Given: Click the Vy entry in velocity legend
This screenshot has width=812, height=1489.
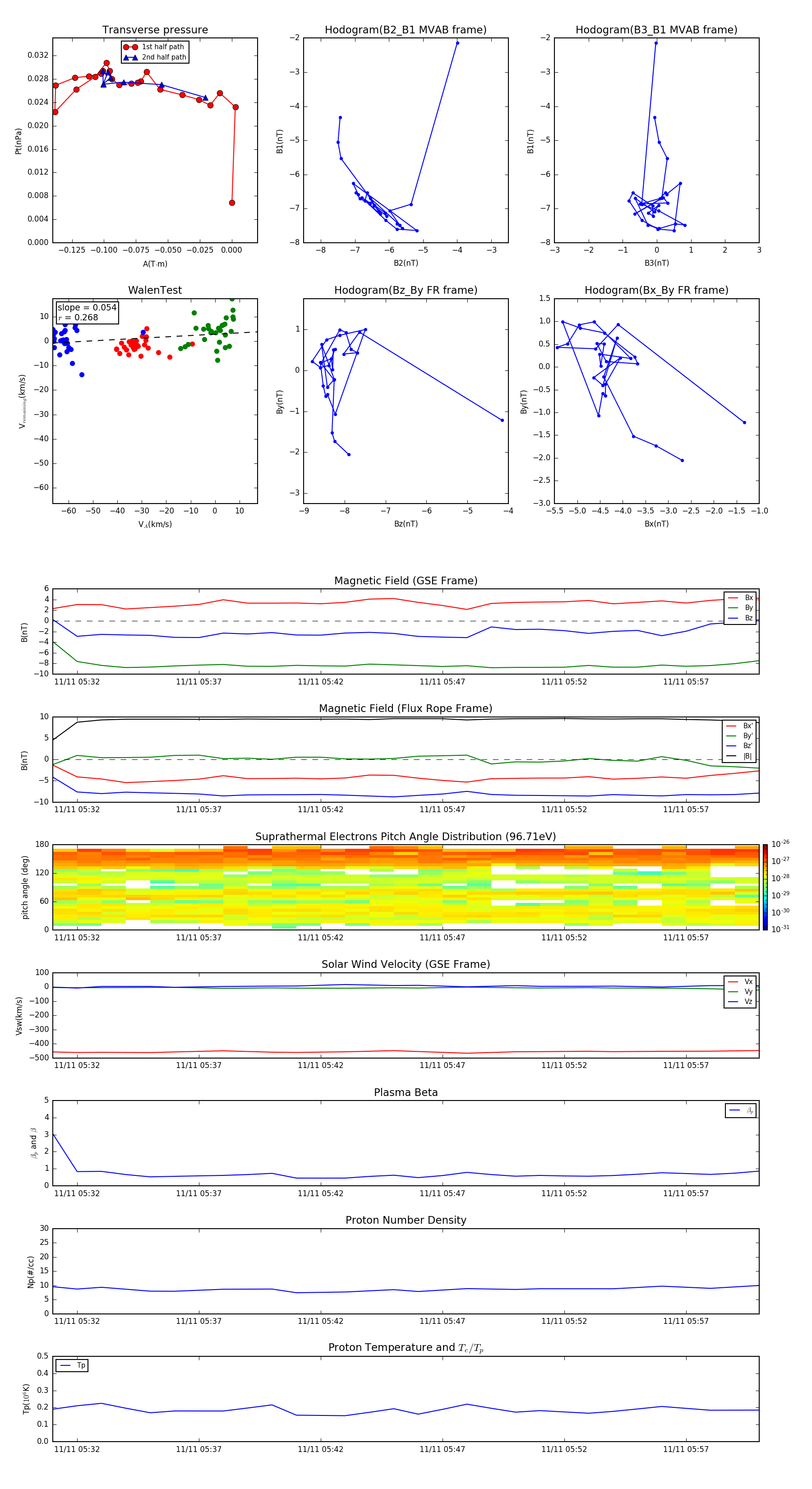Looking at the screenshot, I should [740, 991].
